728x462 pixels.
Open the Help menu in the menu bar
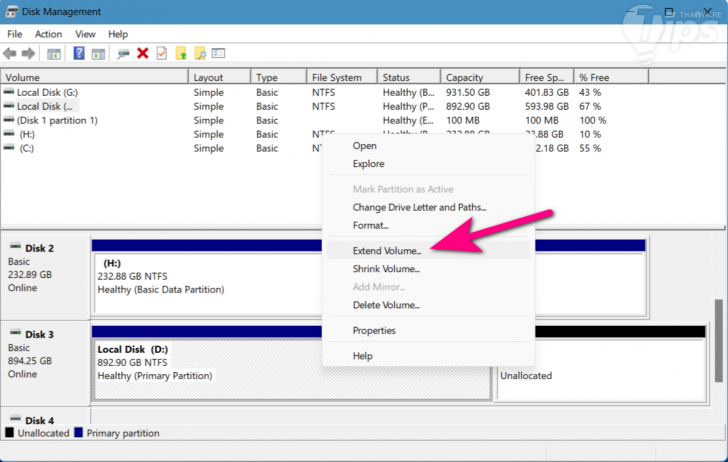pos(118,34)
